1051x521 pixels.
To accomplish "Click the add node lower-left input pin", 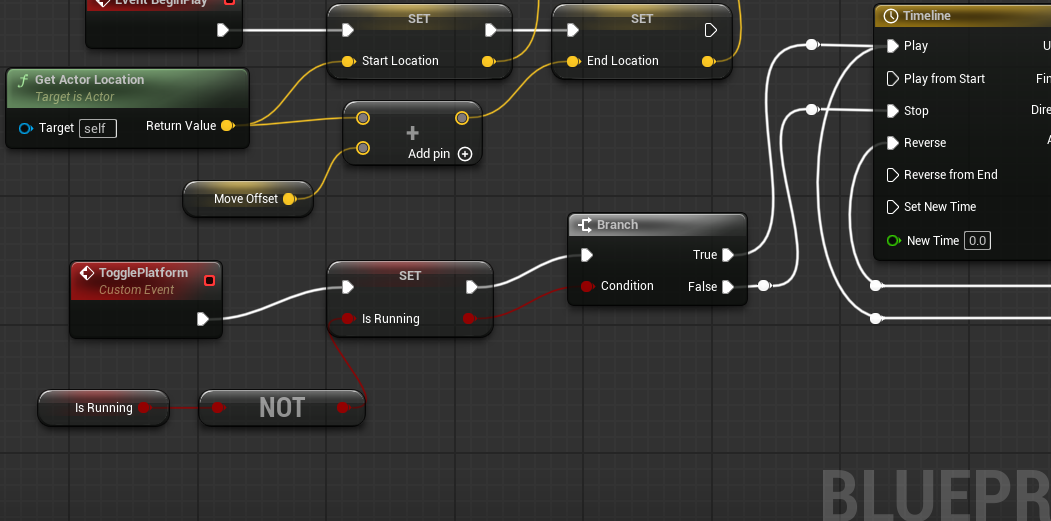I will click(x=363, y=148).
